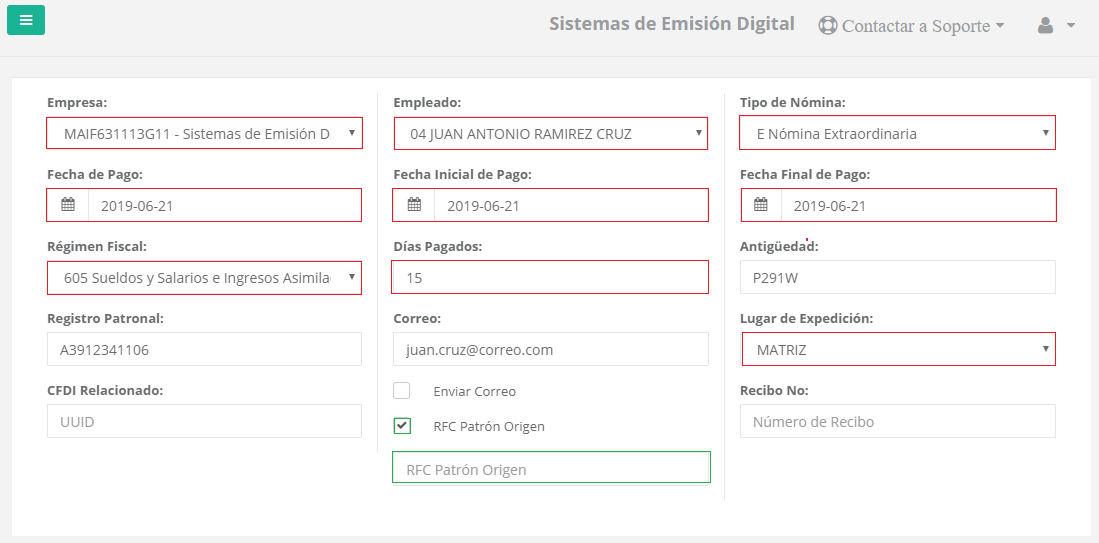This screenshot has width=1099, height=543.
Task: Open the Empleado selector
Action: pyautogui.click(x=550, y=133)
